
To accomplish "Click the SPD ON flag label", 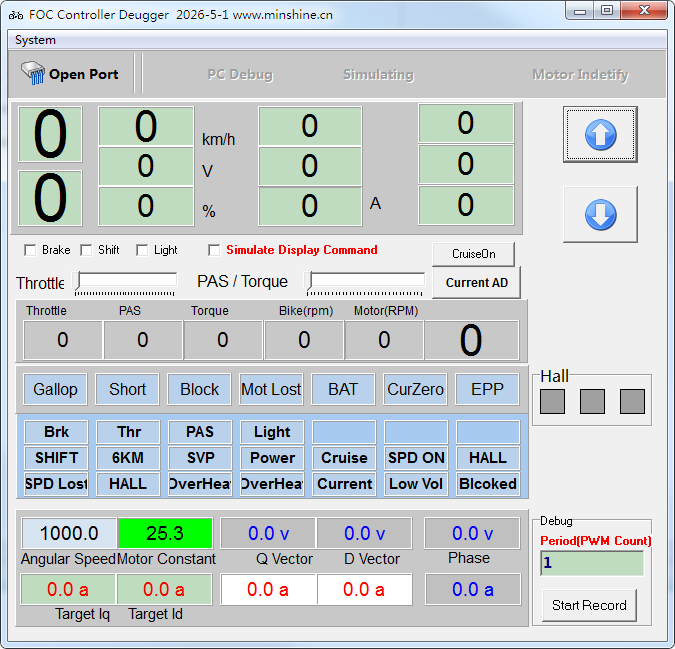I will click(416, 457).
